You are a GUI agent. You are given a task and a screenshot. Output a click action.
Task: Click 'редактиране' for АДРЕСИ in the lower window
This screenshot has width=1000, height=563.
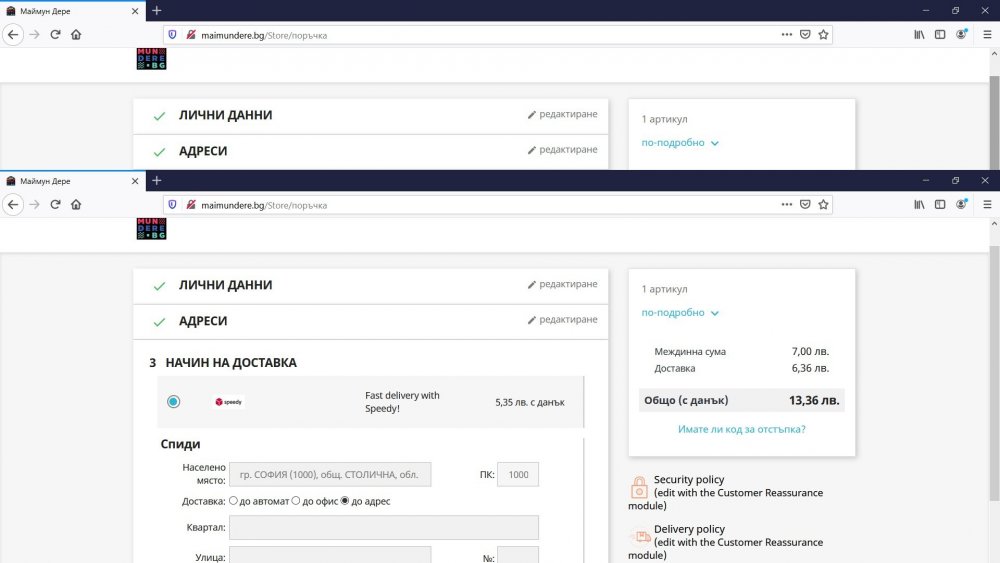(562, 319)
